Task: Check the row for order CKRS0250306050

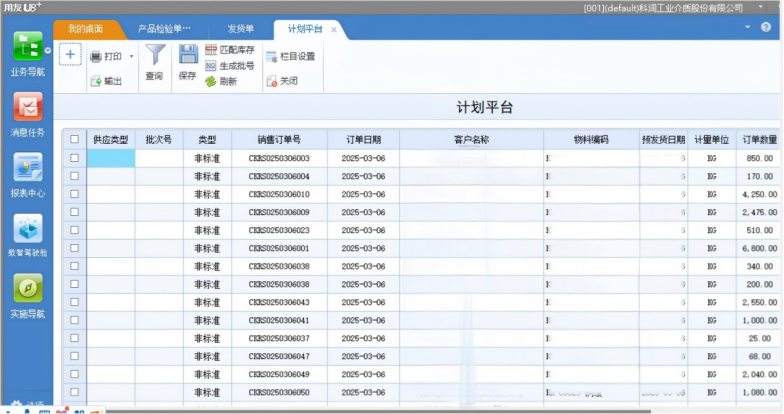Action: click(x=74, y=392)
